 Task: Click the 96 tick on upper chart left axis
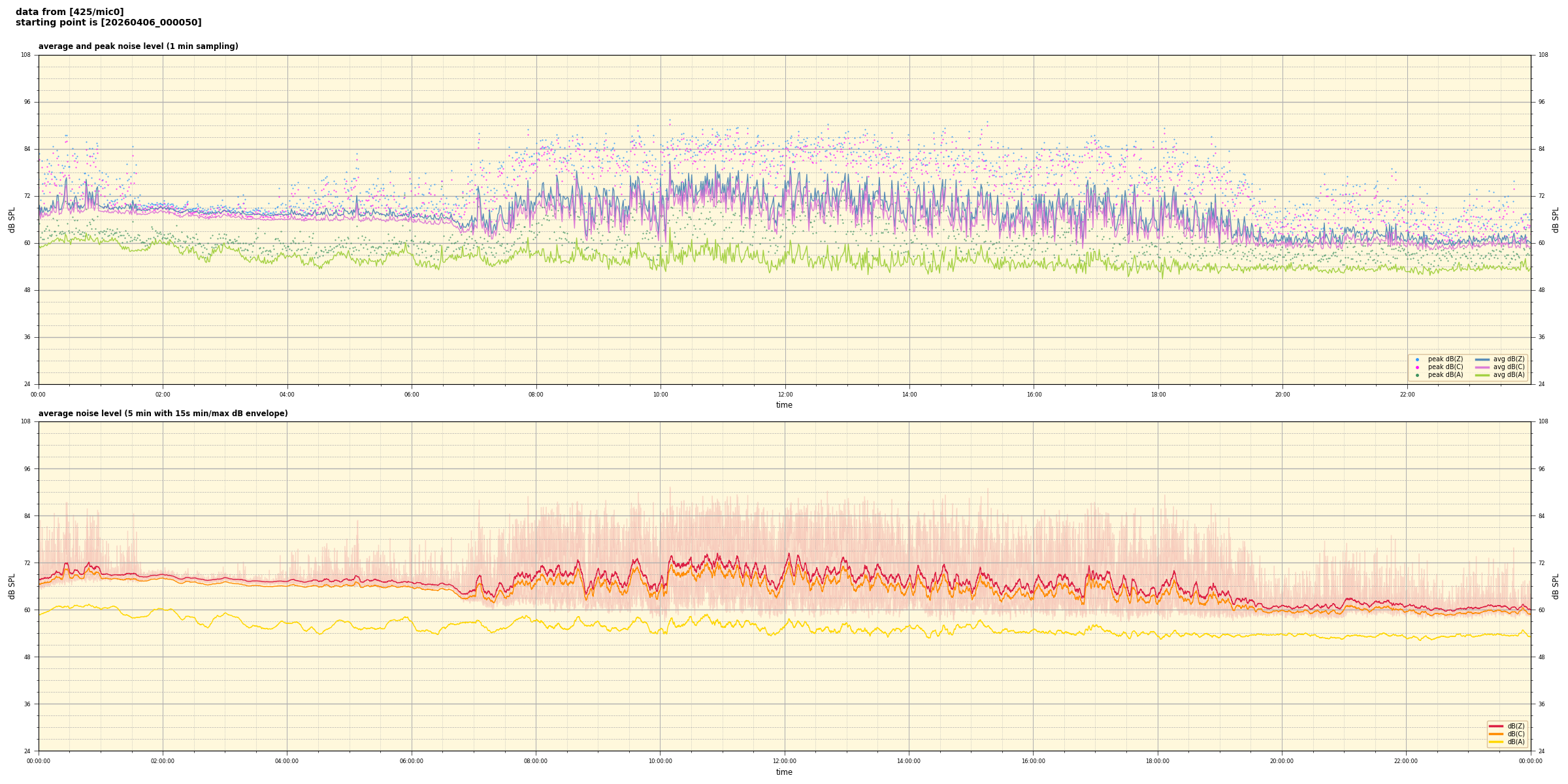click(x=26, y=102)
